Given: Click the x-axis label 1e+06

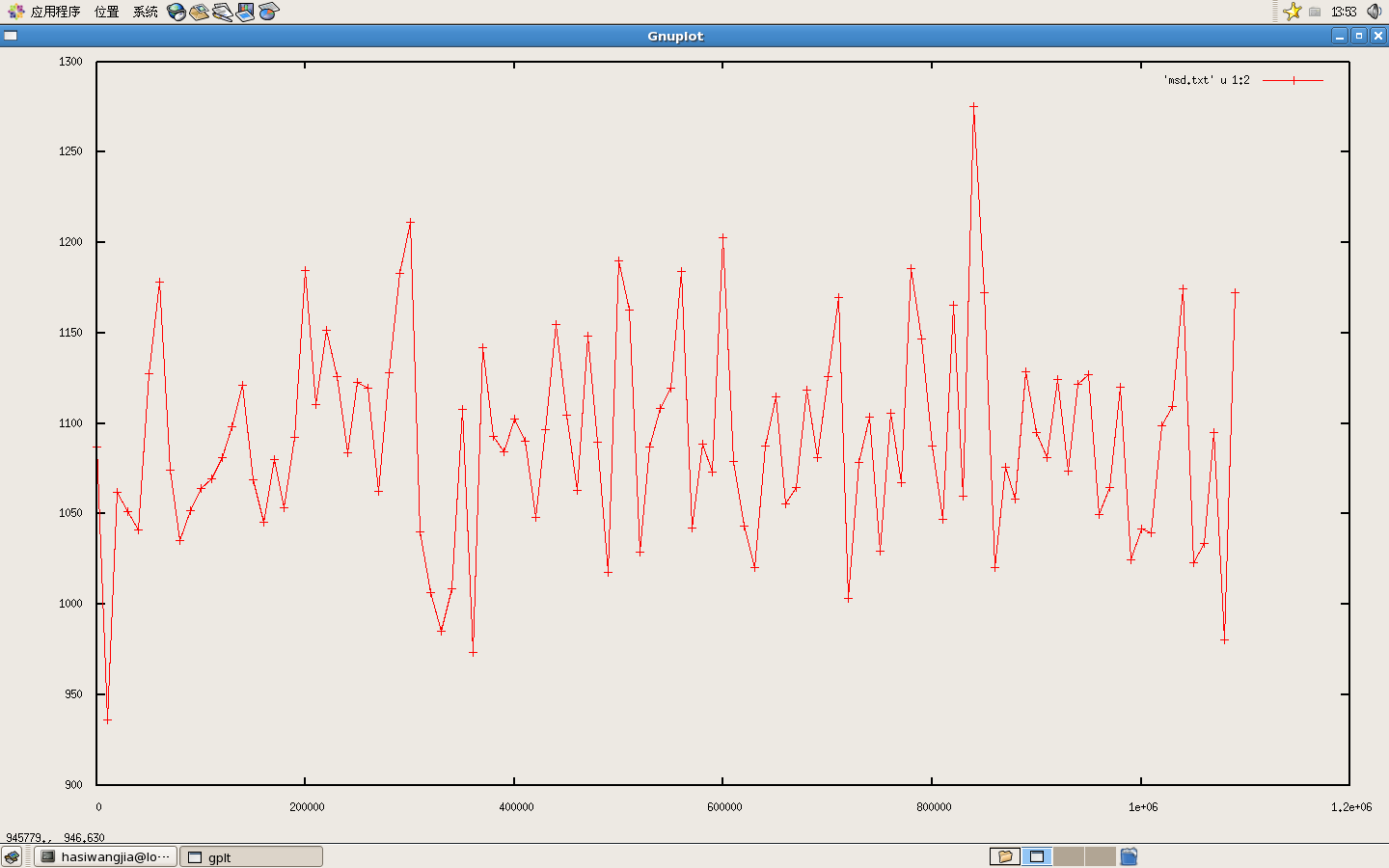Looking at the screenshot, I should point(1143,807).
